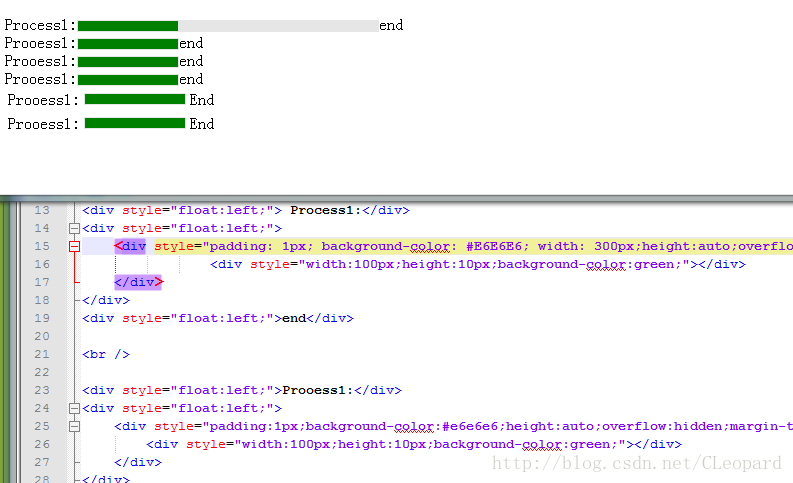The width and height of the screenshot is (793, 483).
Task: Collapse the code fold at line 24
Action: [x=74, y=409]
